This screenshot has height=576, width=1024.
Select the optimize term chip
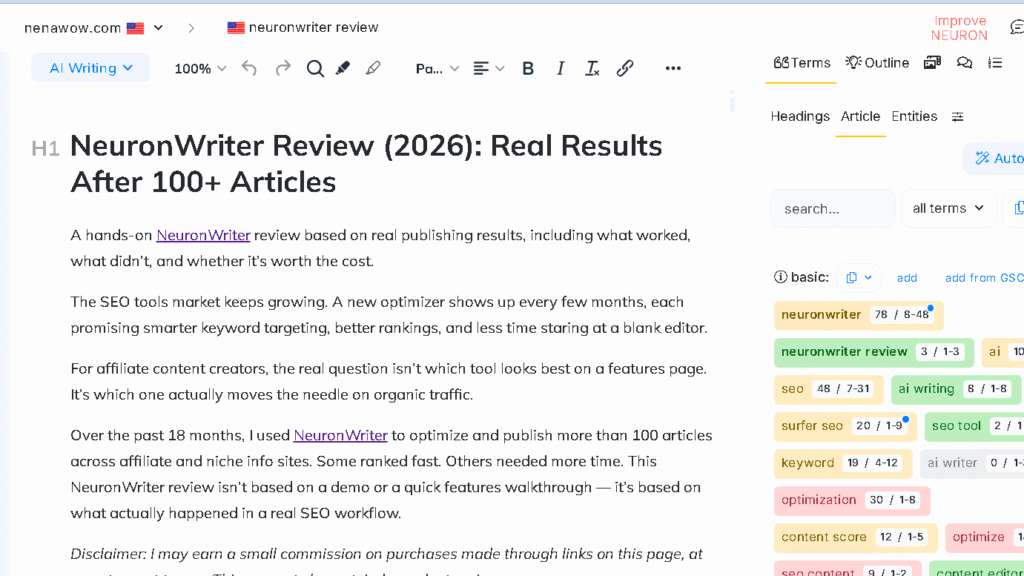tap(985, 538)
